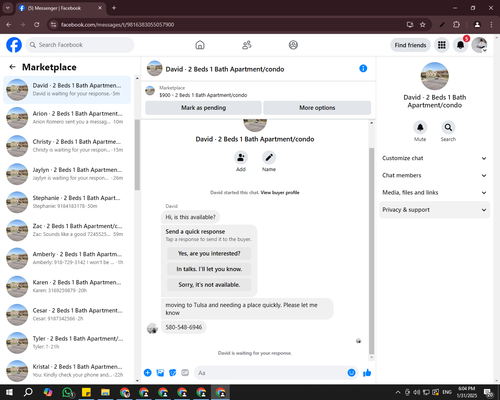Open conversation information blue info icon

click(x=363, y=68)
